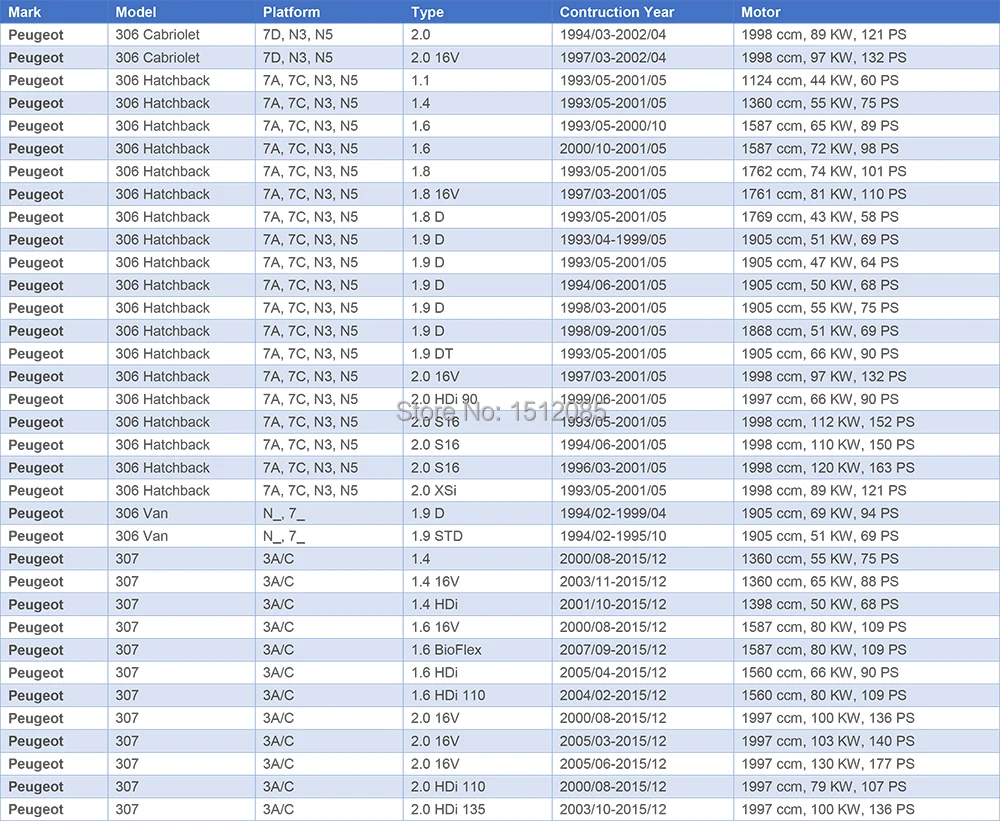Click motor cell "1587 ccm, 72 KW, 98 PS"
The image size is (1000, 821).
tap(867, 149)
